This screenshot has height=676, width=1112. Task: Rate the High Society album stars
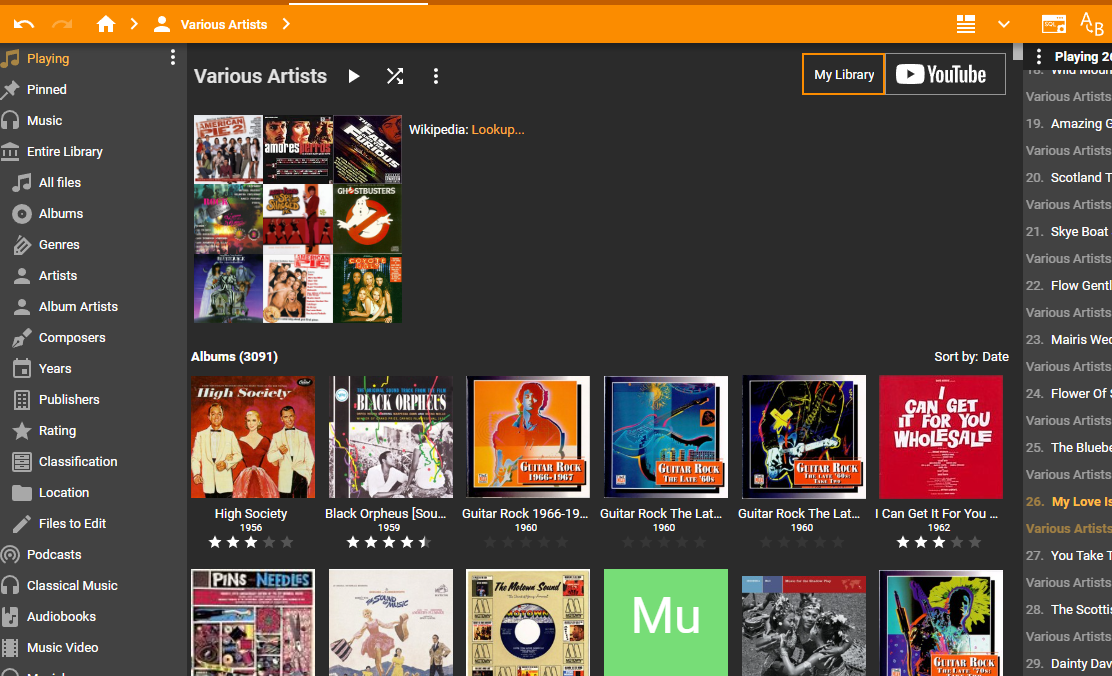(x=251, y=542)
